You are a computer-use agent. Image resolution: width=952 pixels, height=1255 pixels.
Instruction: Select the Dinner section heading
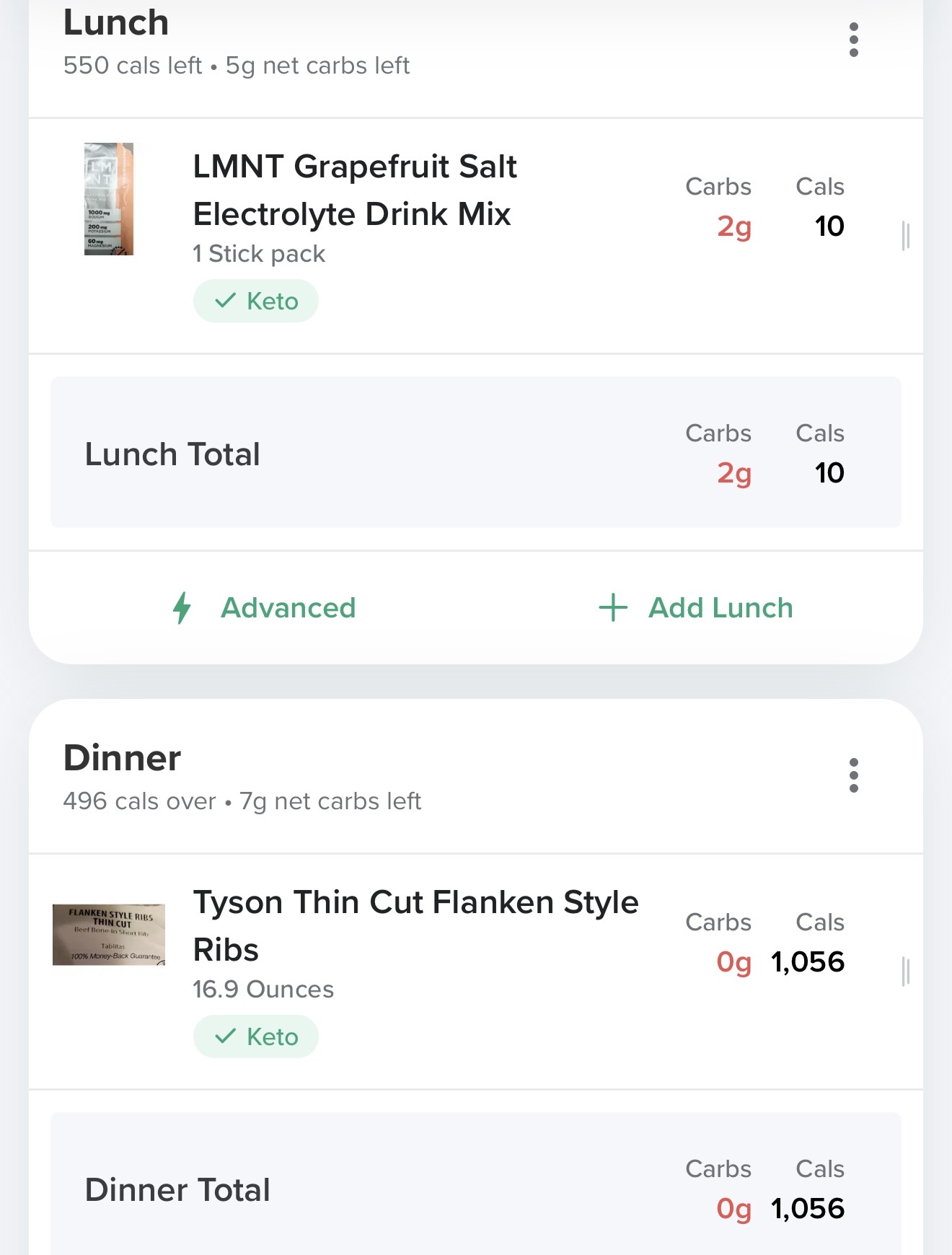[x=122, y=758]
